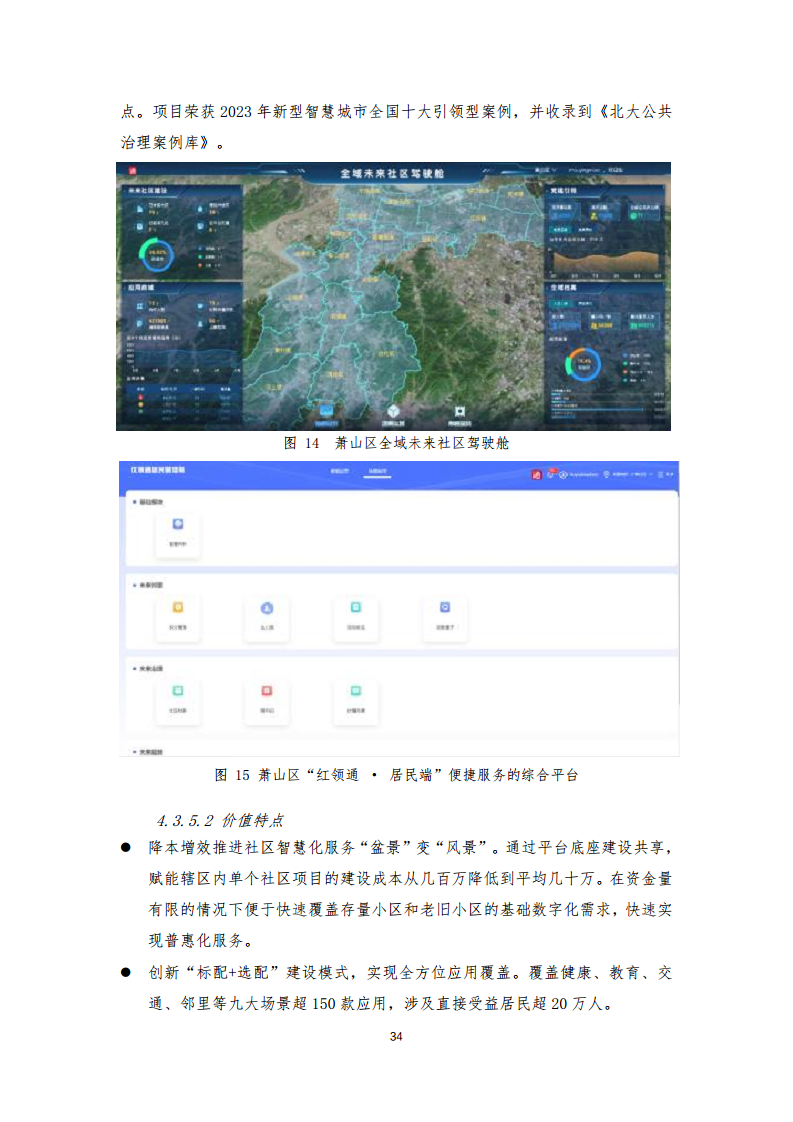Screen dimensions: 793x1122
Task: Click the hamburger menu icon at platform header right
Action: 661,474
